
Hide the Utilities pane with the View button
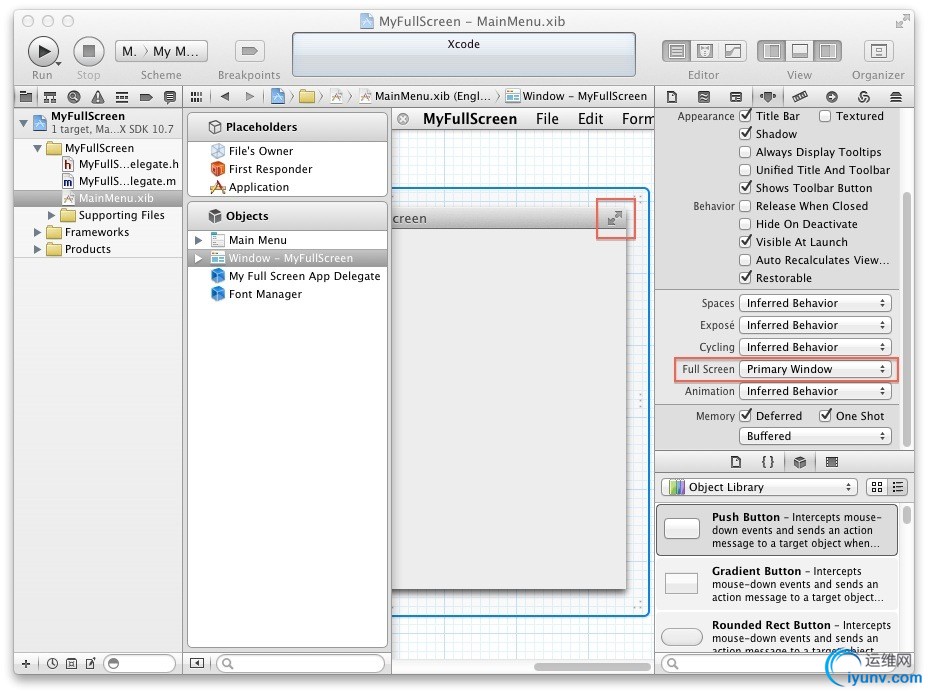pyautogui.click(x=827, y=51)
